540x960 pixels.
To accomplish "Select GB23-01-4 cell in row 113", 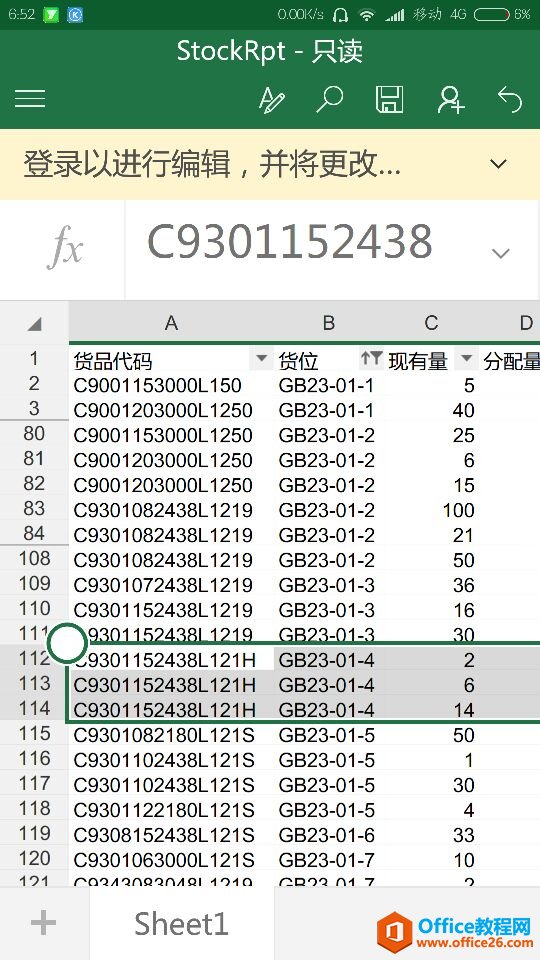I will (x=329, y=685).
